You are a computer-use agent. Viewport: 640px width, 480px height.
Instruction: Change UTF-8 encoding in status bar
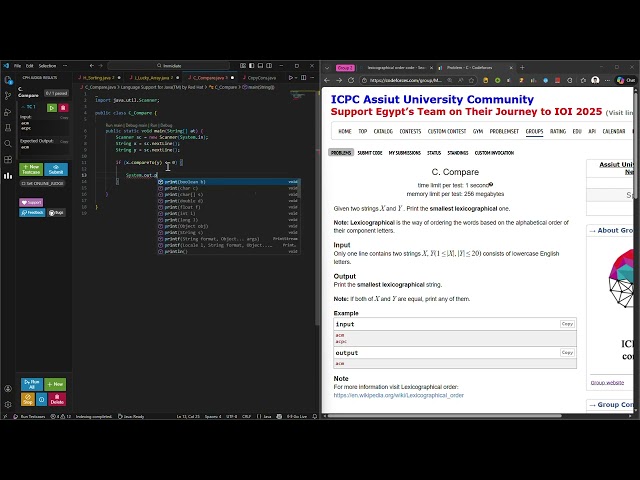[x=231, y=416]
